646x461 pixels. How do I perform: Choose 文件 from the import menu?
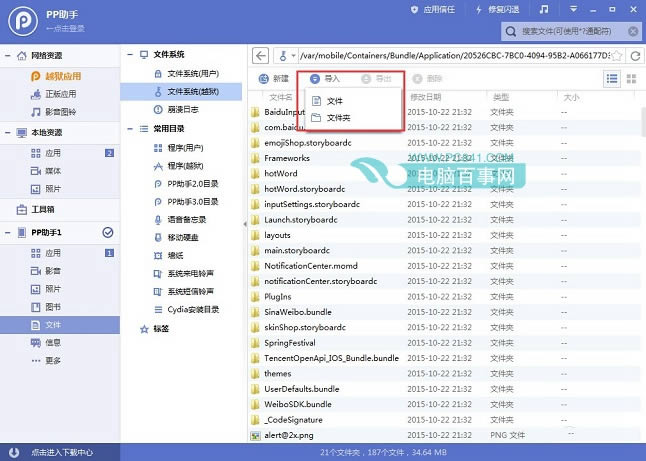click(x=354, y=101)
